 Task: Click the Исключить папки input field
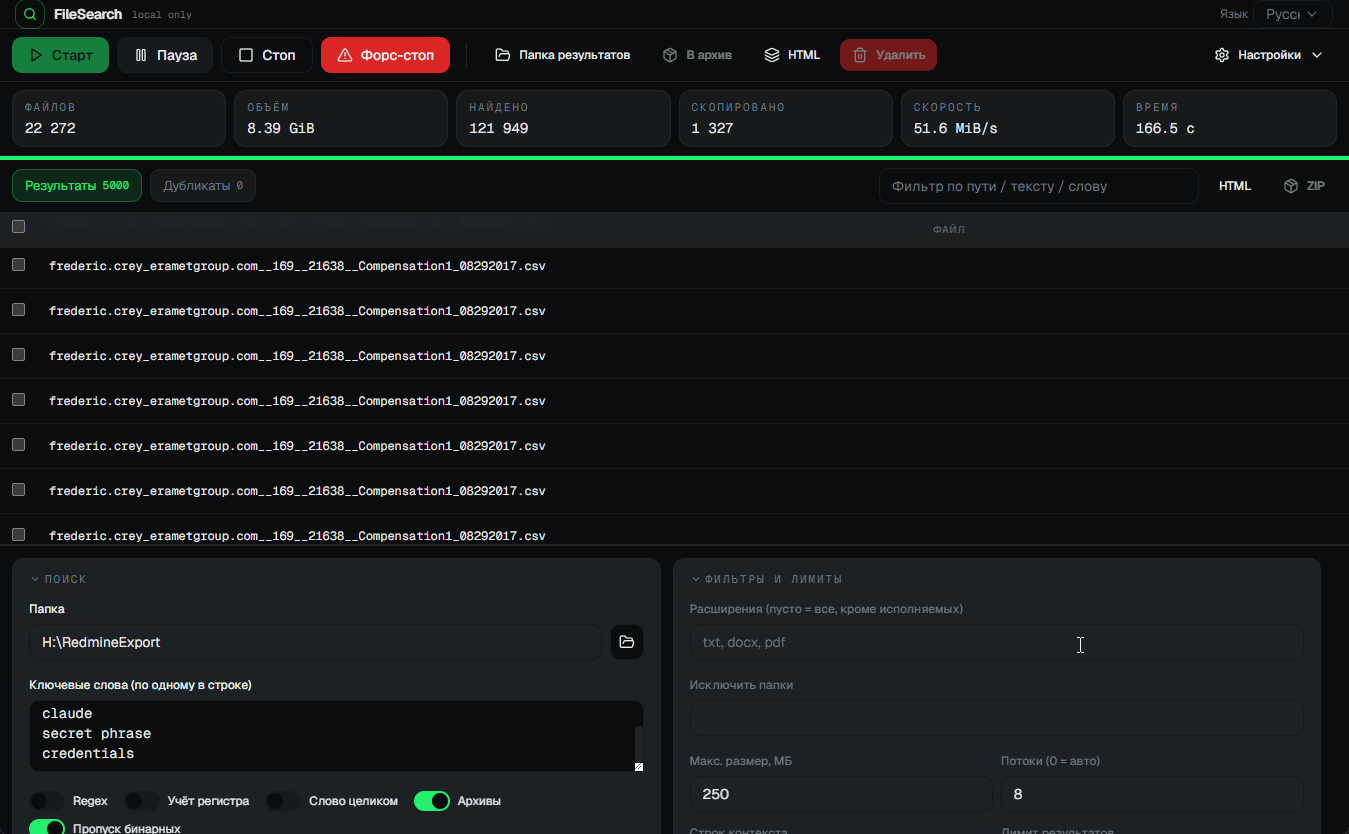(996, 718)
